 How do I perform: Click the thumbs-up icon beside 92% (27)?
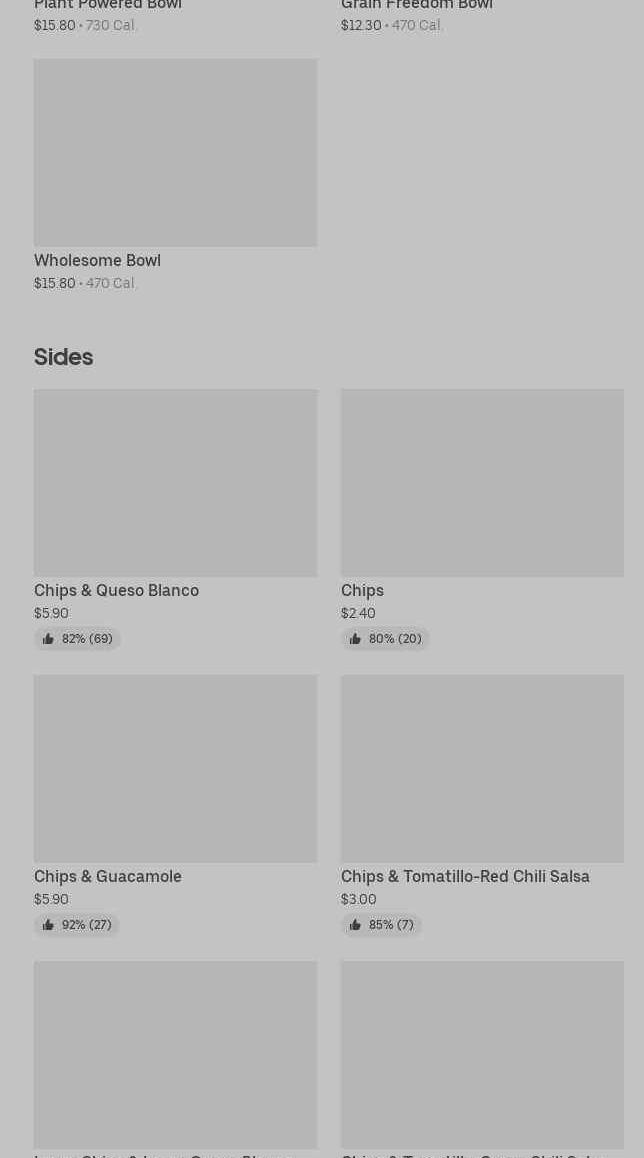[x=48, y=925]
